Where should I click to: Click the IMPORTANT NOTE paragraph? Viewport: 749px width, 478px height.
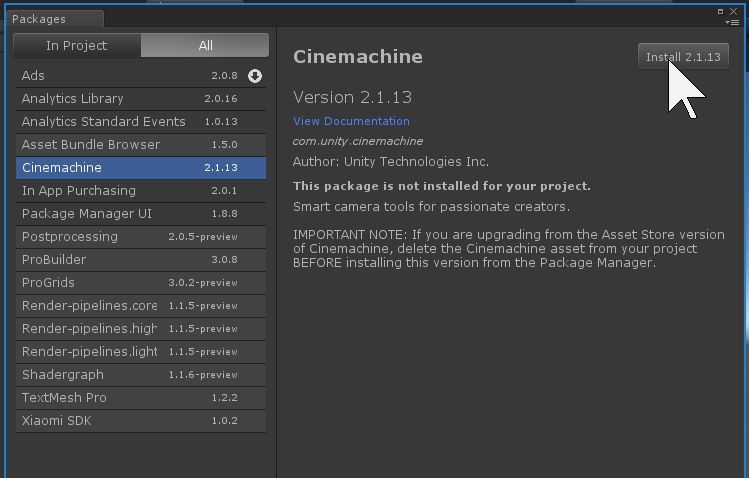[509, 249]
